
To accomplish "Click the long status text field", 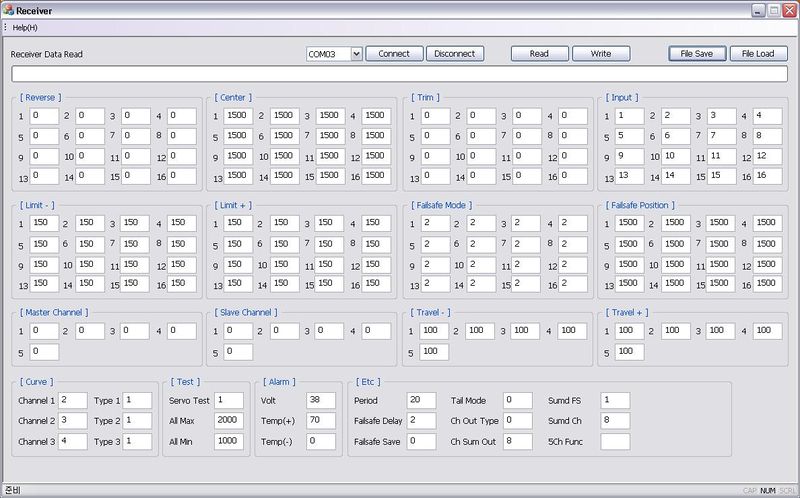I will pos(399,74).
